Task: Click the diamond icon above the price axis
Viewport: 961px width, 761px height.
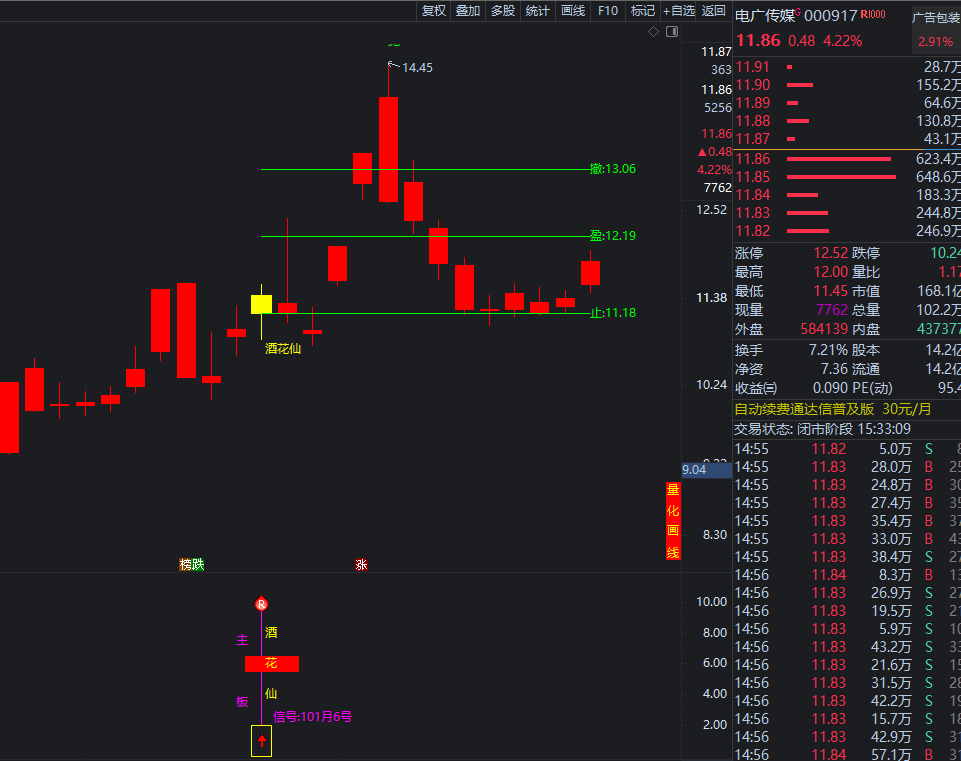Action: pyautogui.click(x=653, y=32)
